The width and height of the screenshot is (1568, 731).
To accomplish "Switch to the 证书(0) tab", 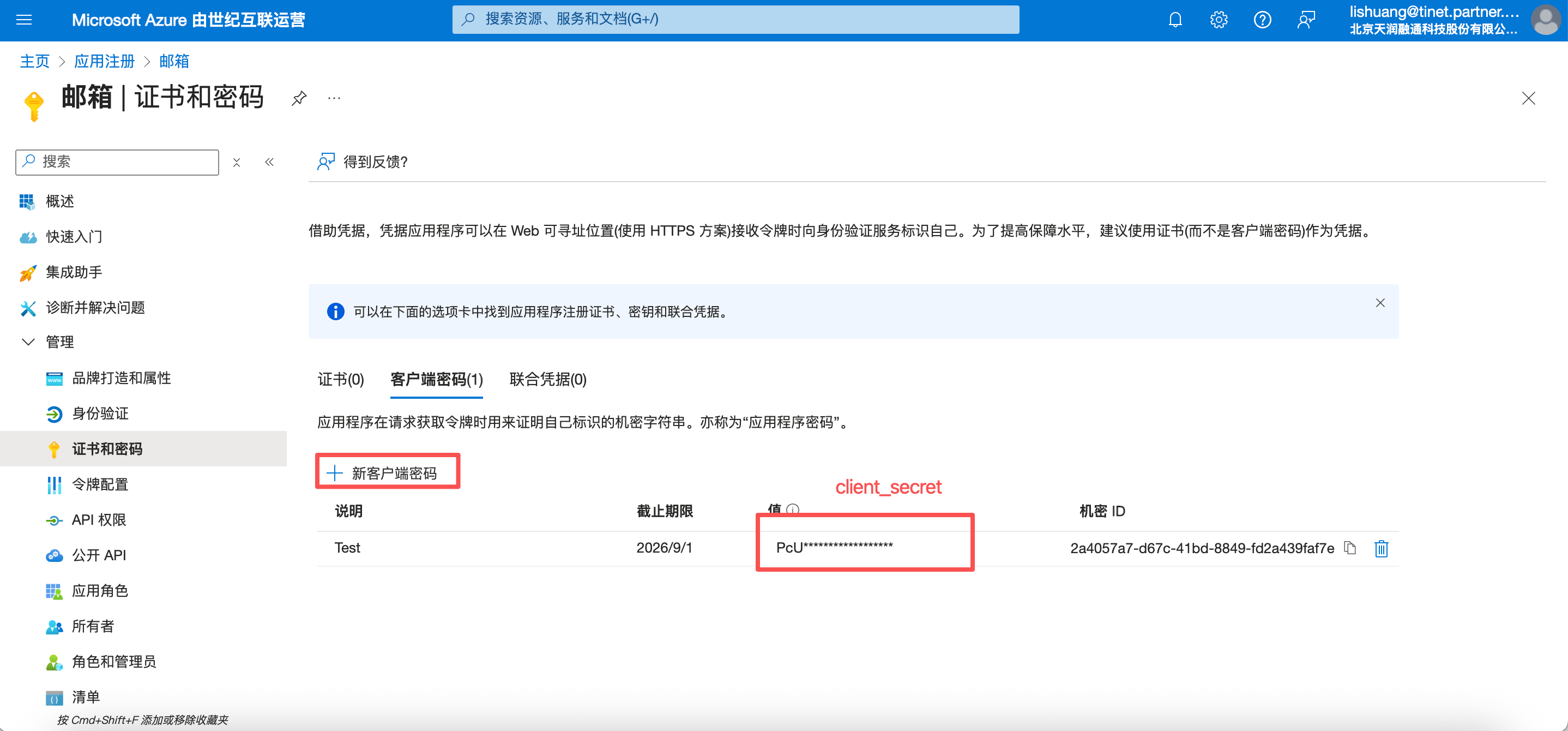I will (x=341, y=380).
